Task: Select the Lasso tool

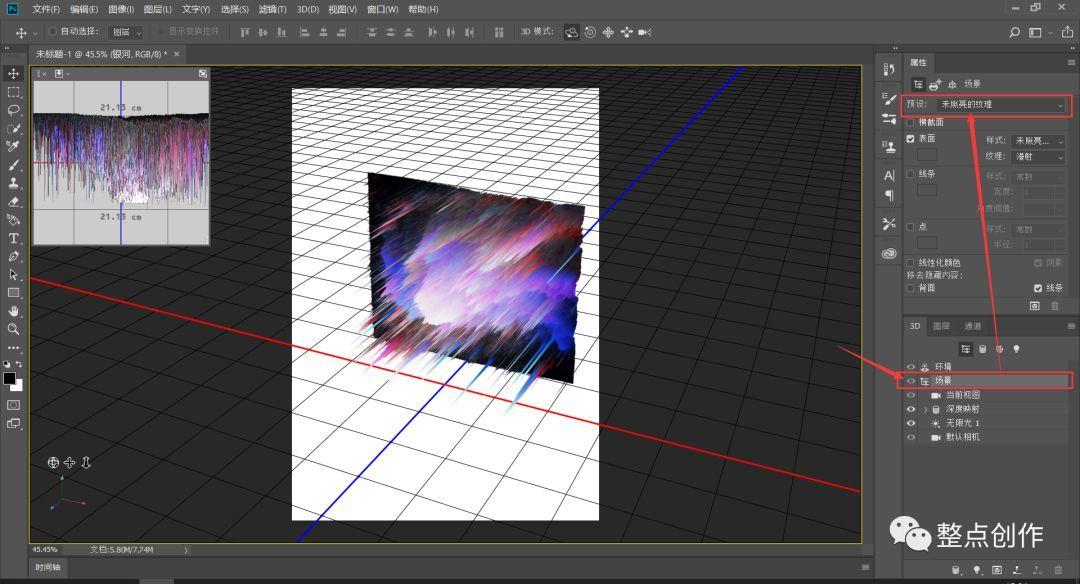Action: (13, 111)
